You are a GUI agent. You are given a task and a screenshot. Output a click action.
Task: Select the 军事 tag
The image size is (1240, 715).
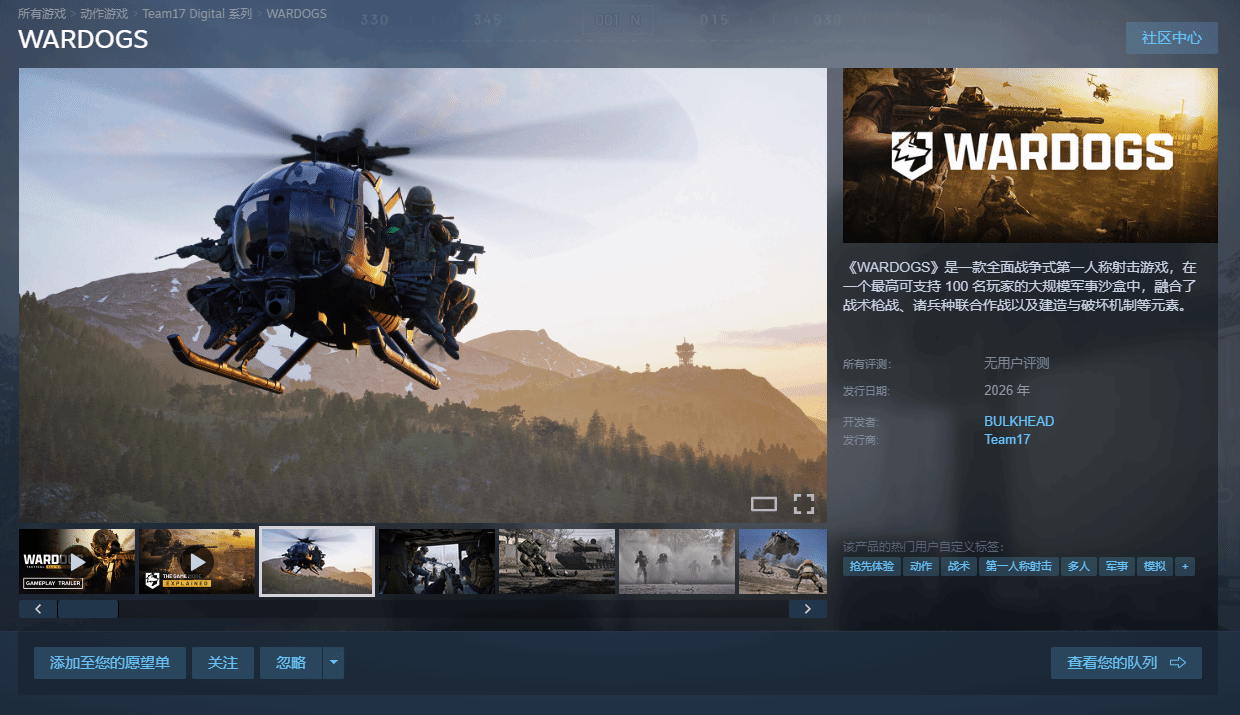pyautogui.click(x=1116, y=566)
